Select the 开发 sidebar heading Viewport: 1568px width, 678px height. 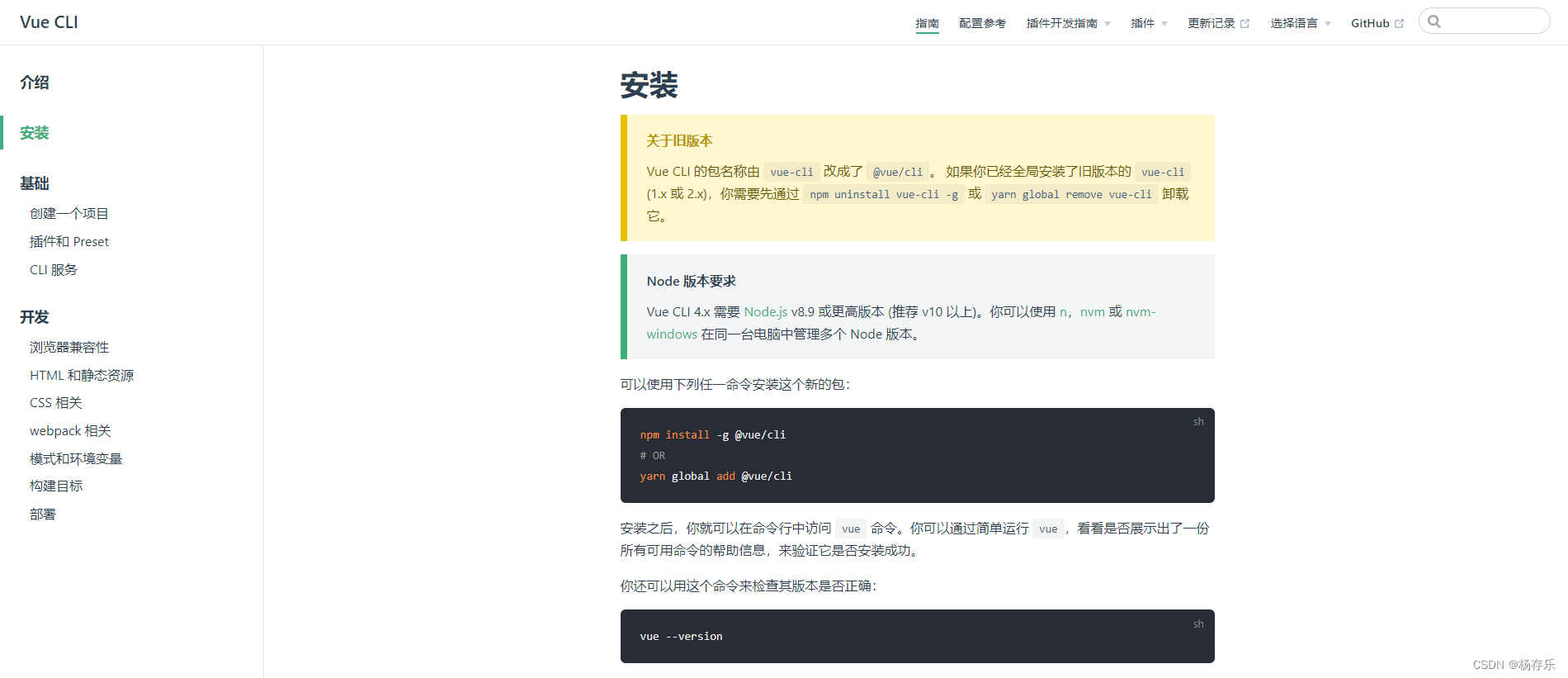tap(35, 317)
